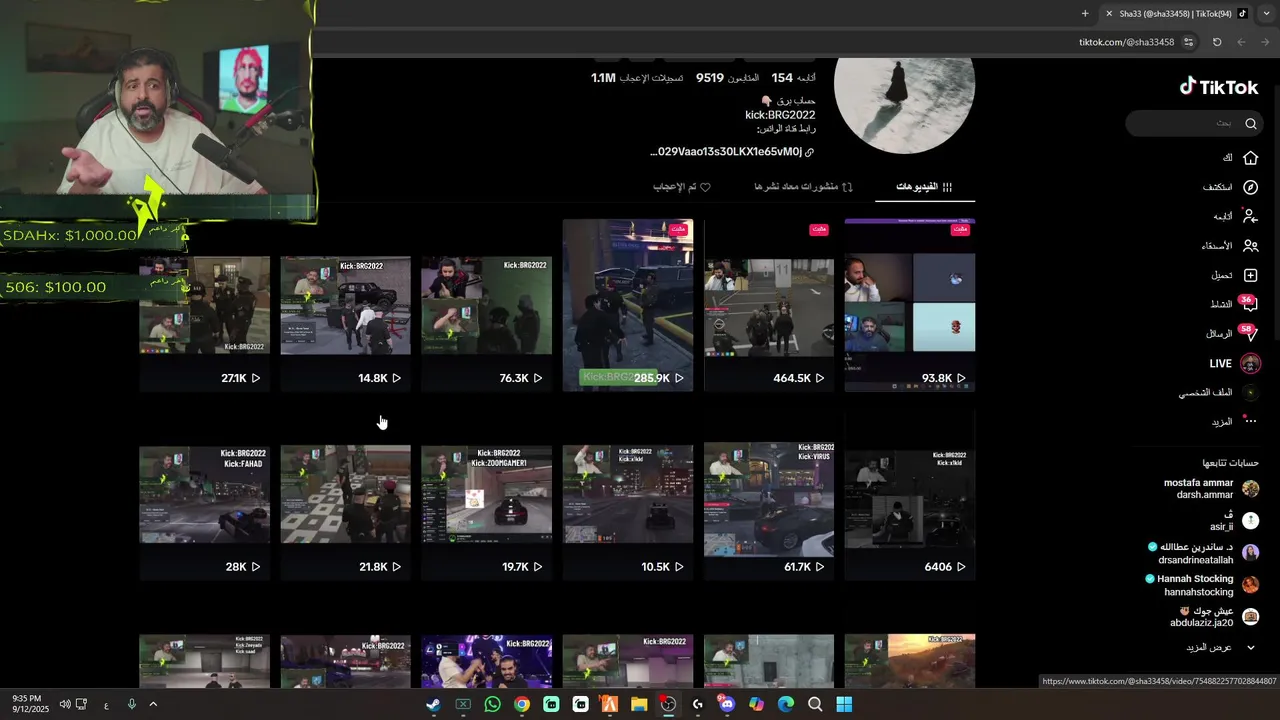
Task: Open the Friends two-people icon
Action: [x=1250, y=246]
